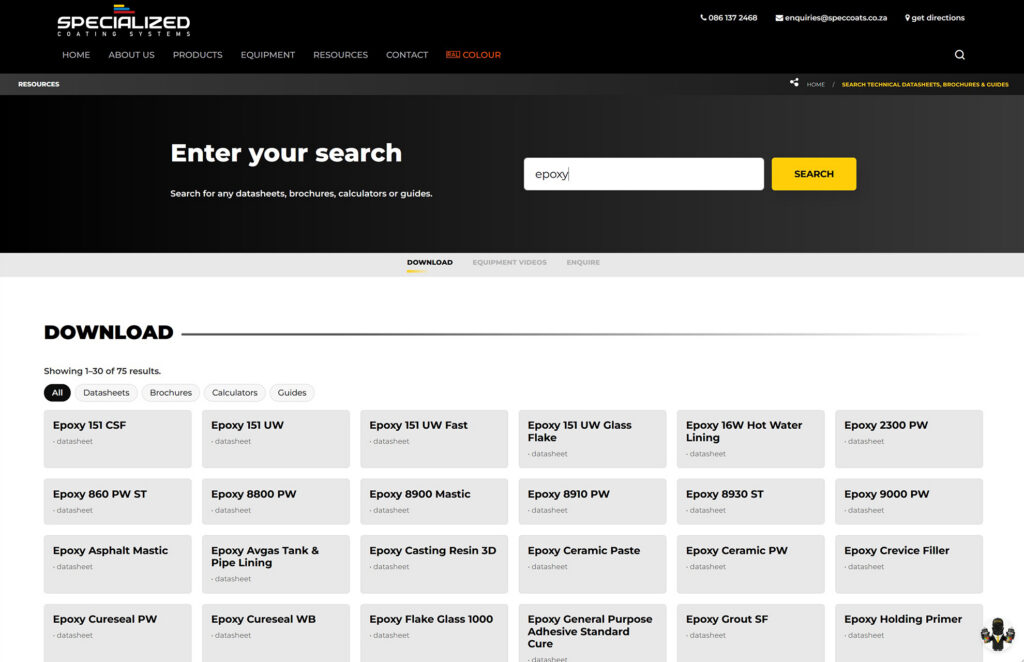Open Epoxy 151 UW Glass Flake card

click(x=592, y=439)
